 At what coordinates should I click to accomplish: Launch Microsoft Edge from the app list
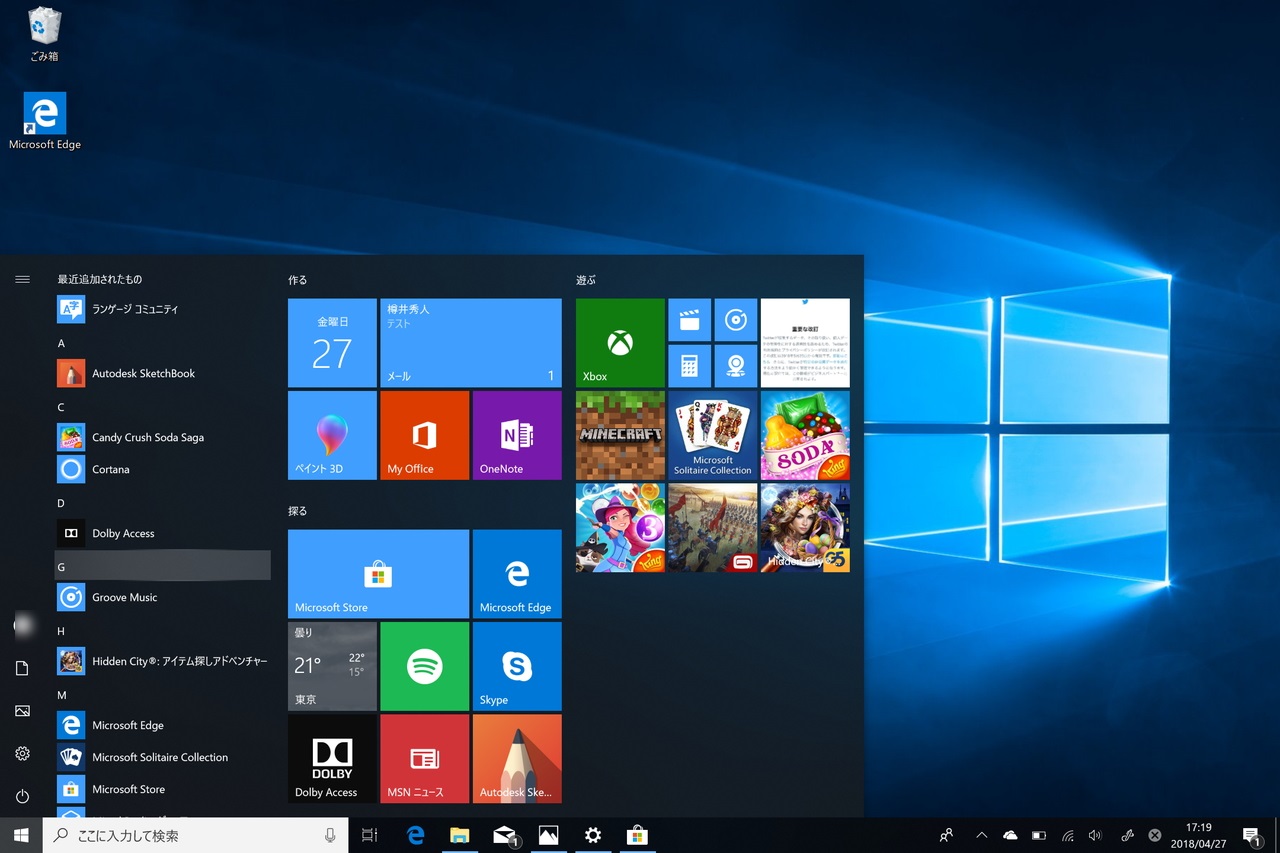(x=163, y=725)
